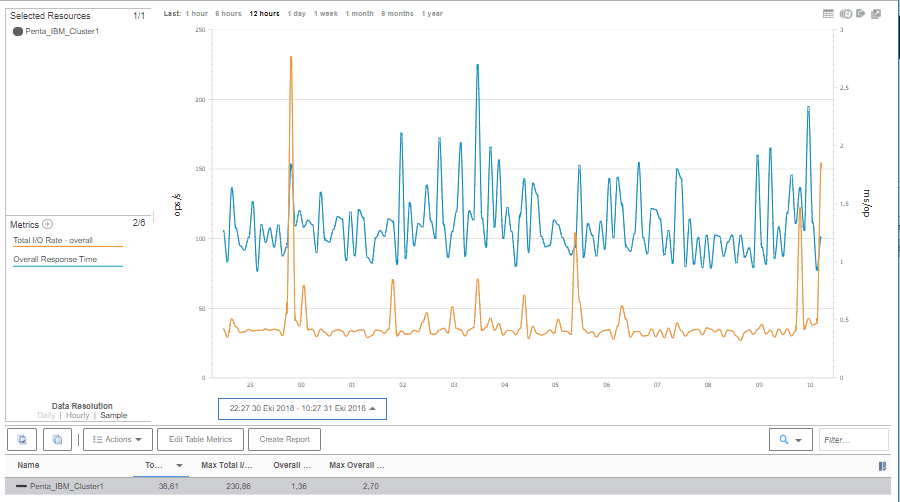The width and height of the screenshot is (900, 502).
Task: Switch chart to table view icon
Action: point(828,14)
